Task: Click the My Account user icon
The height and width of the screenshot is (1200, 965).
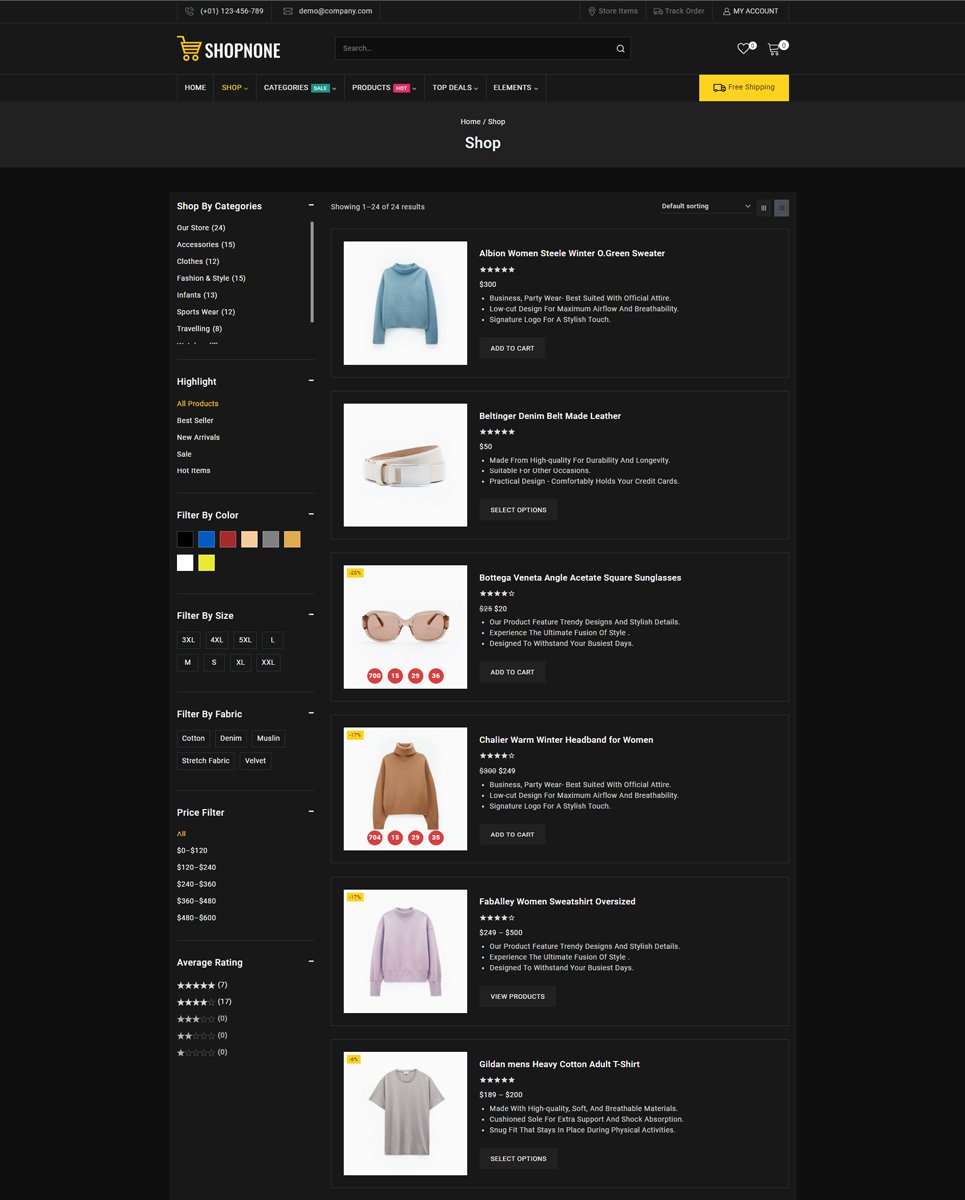Action: tap(727, 11)
